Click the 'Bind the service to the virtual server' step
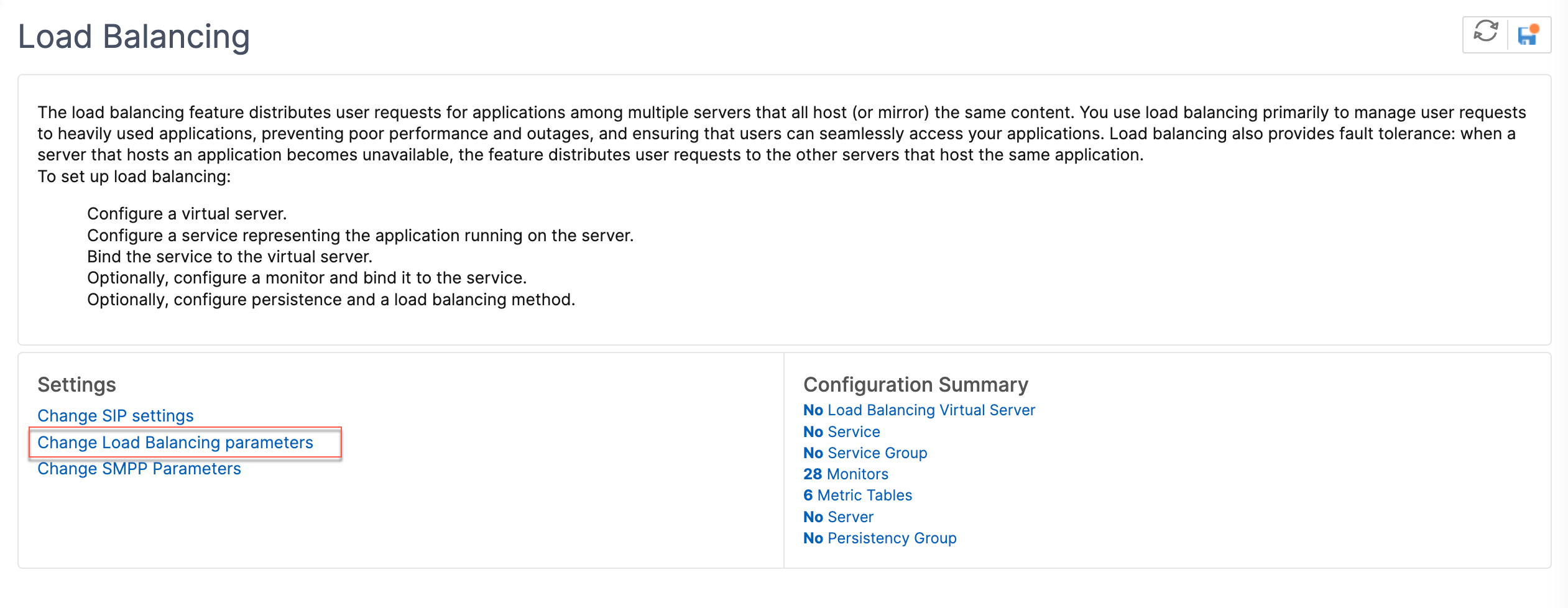1568x608 pixels. [x=230, y=257]
